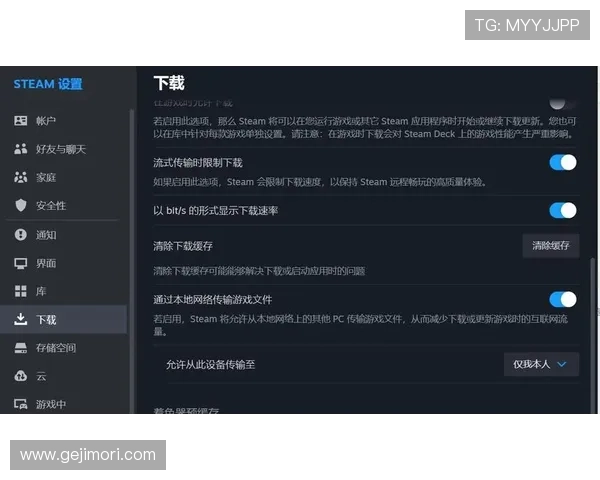Click the 以 bit/s 的形式显示下载速率 label
Image resolution: width=600 pixels, height=480 pixels.
pyautogui.click(x=215, y=211)
